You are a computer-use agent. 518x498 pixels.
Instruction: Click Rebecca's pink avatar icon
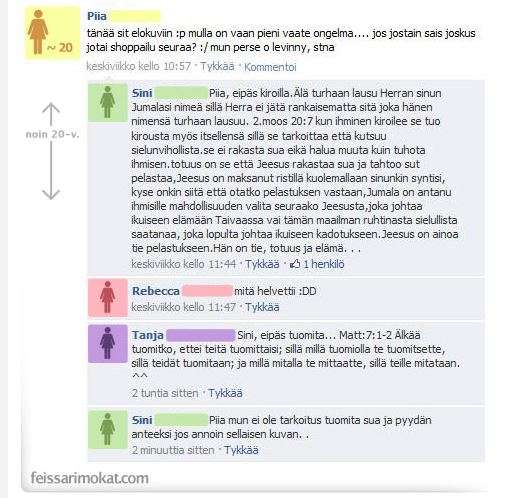pos(108,297)
